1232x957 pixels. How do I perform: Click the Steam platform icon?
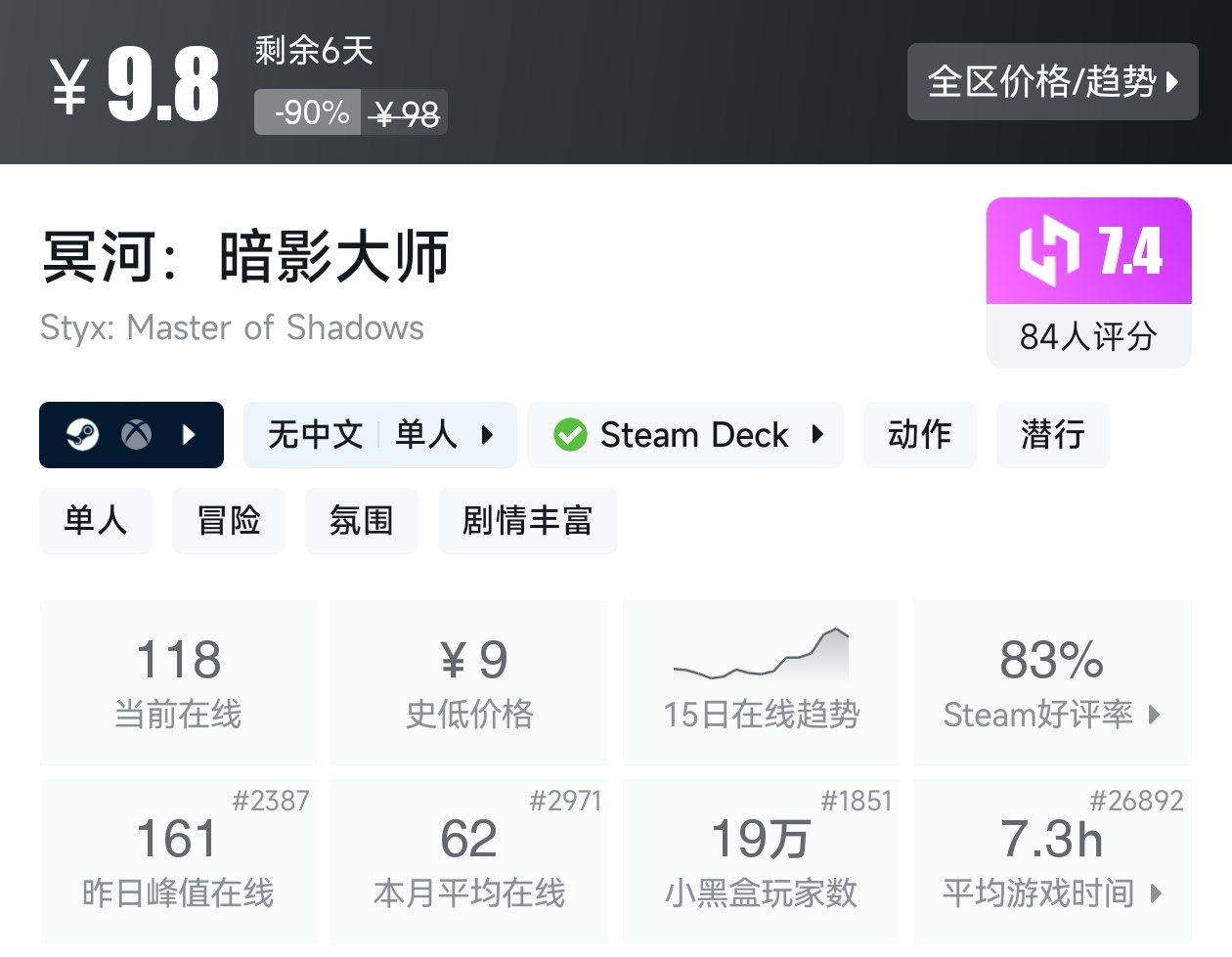82,435
